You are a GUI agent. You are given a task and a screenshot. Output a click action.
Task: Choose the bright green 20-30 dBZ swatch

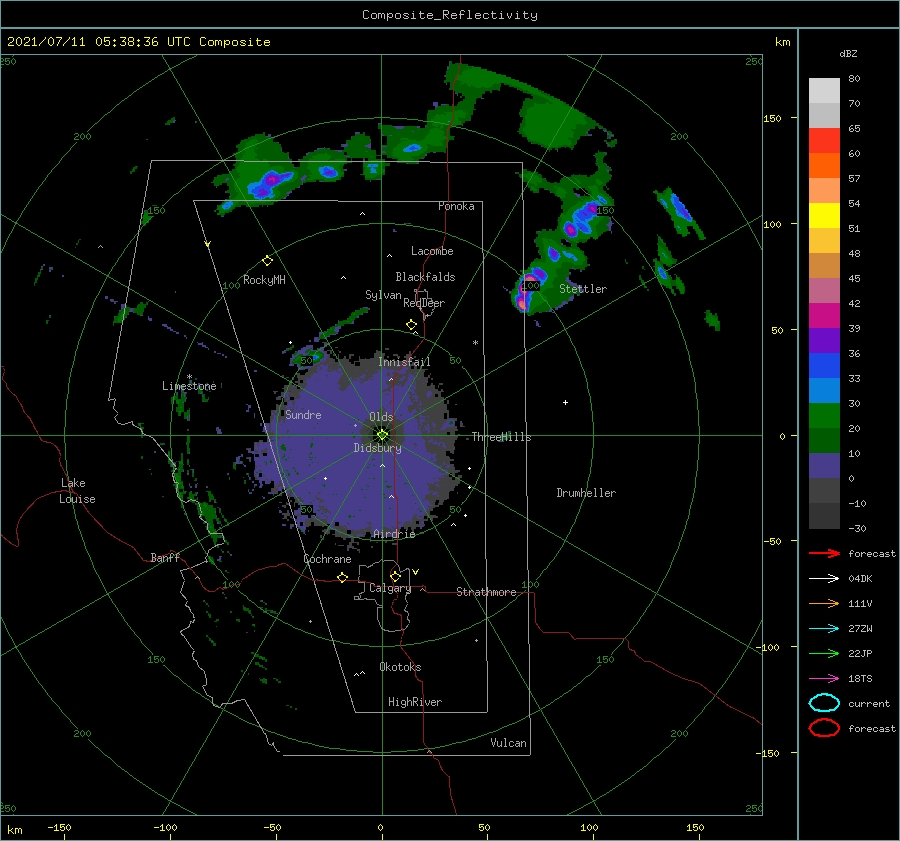[824, 416]
